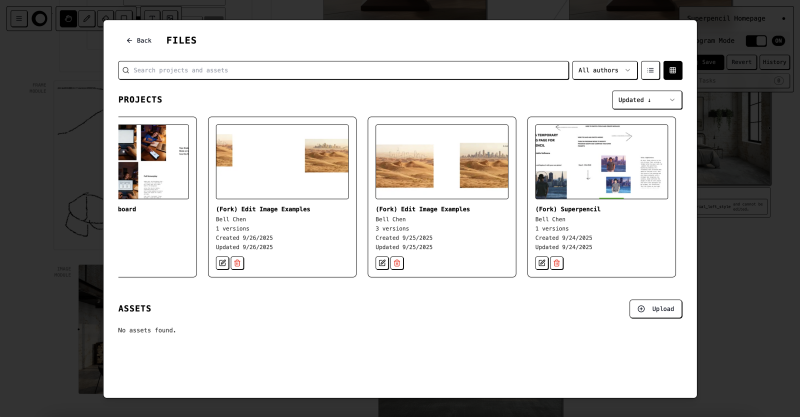Edit the 3-version Edit Image Examples project
This screenshot has width=800, height=417.
tap(382, 263)
